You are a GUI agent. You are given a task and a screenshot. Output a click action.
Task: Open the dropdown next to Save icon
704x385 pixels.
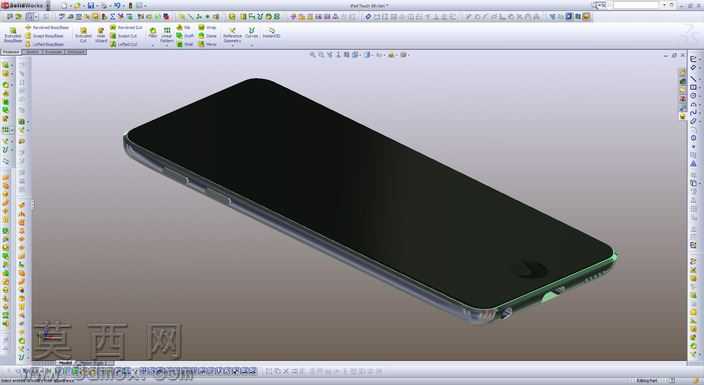pos(97,6)
